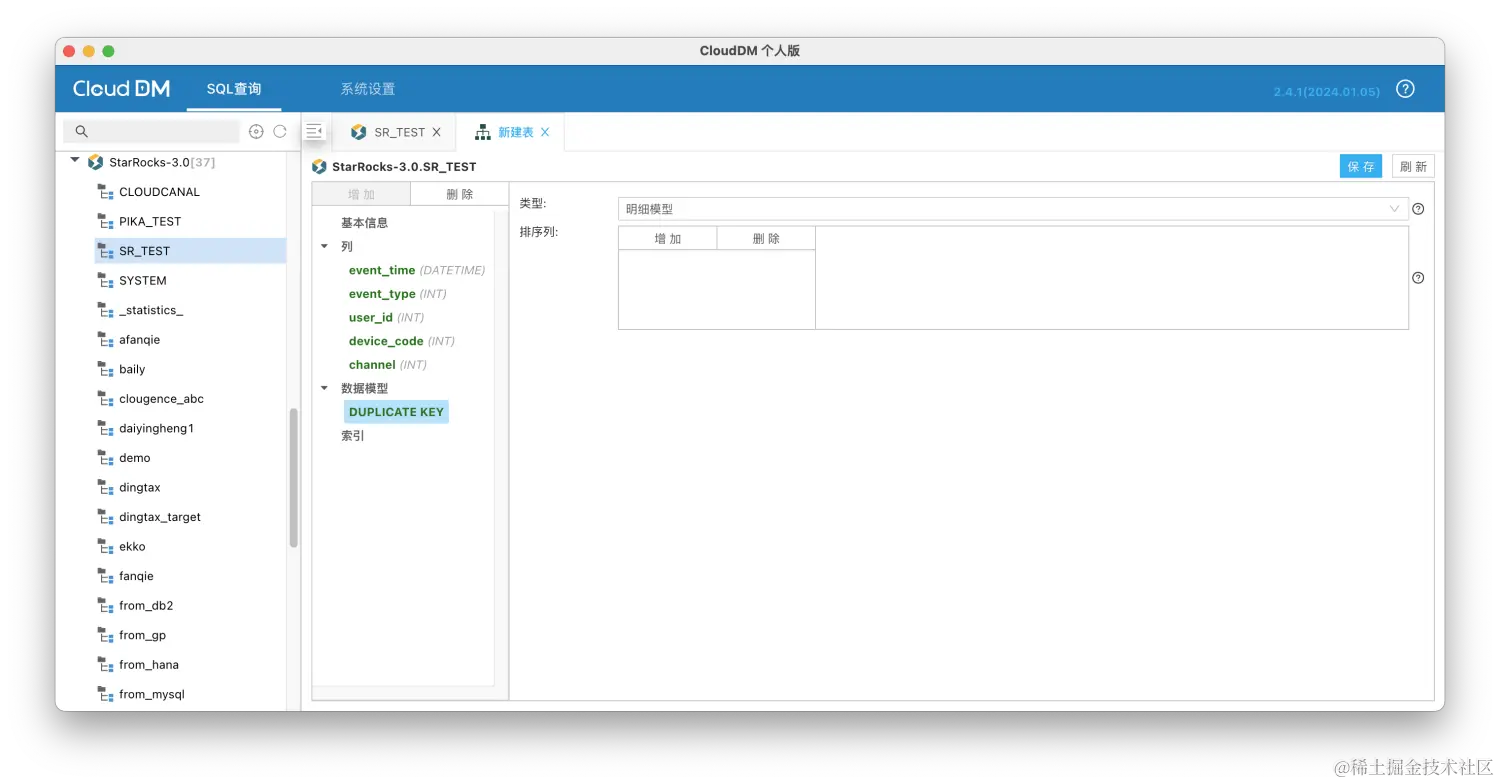Image resolution: width=1500 pixels, height=784 pixels.
Task: Close the 新建表 tab
Action: 545,132
